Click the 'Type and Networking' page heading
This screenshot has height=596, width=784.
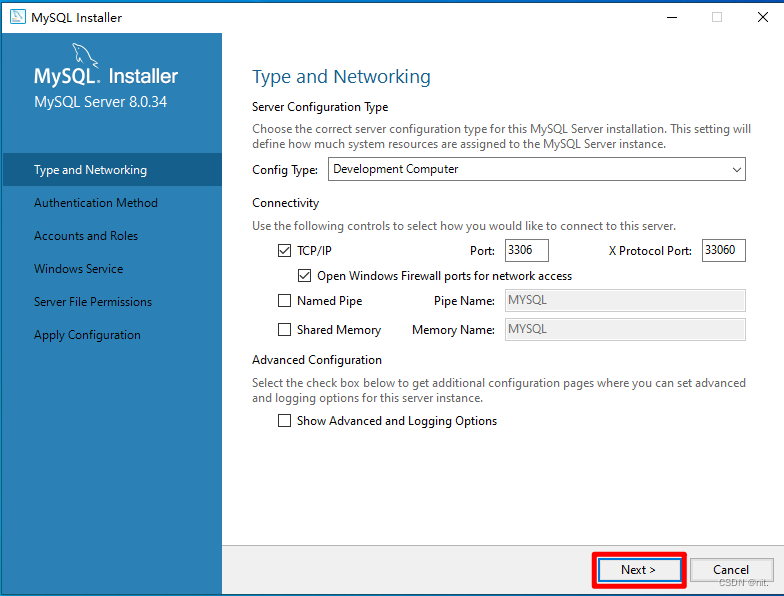[341, 76]
